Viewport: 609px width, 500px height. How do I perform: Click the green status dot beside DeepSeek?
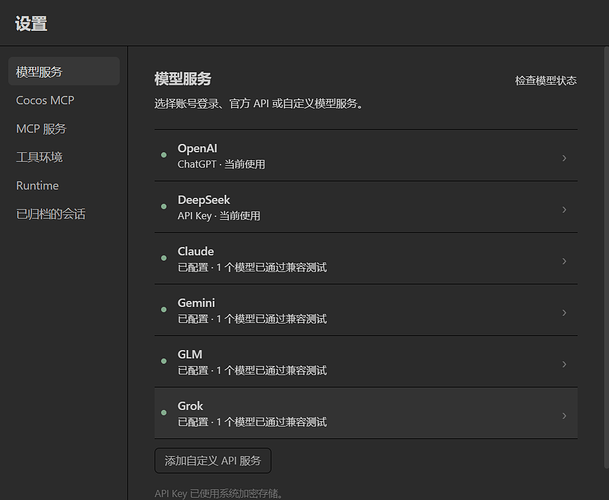[164, 207]
